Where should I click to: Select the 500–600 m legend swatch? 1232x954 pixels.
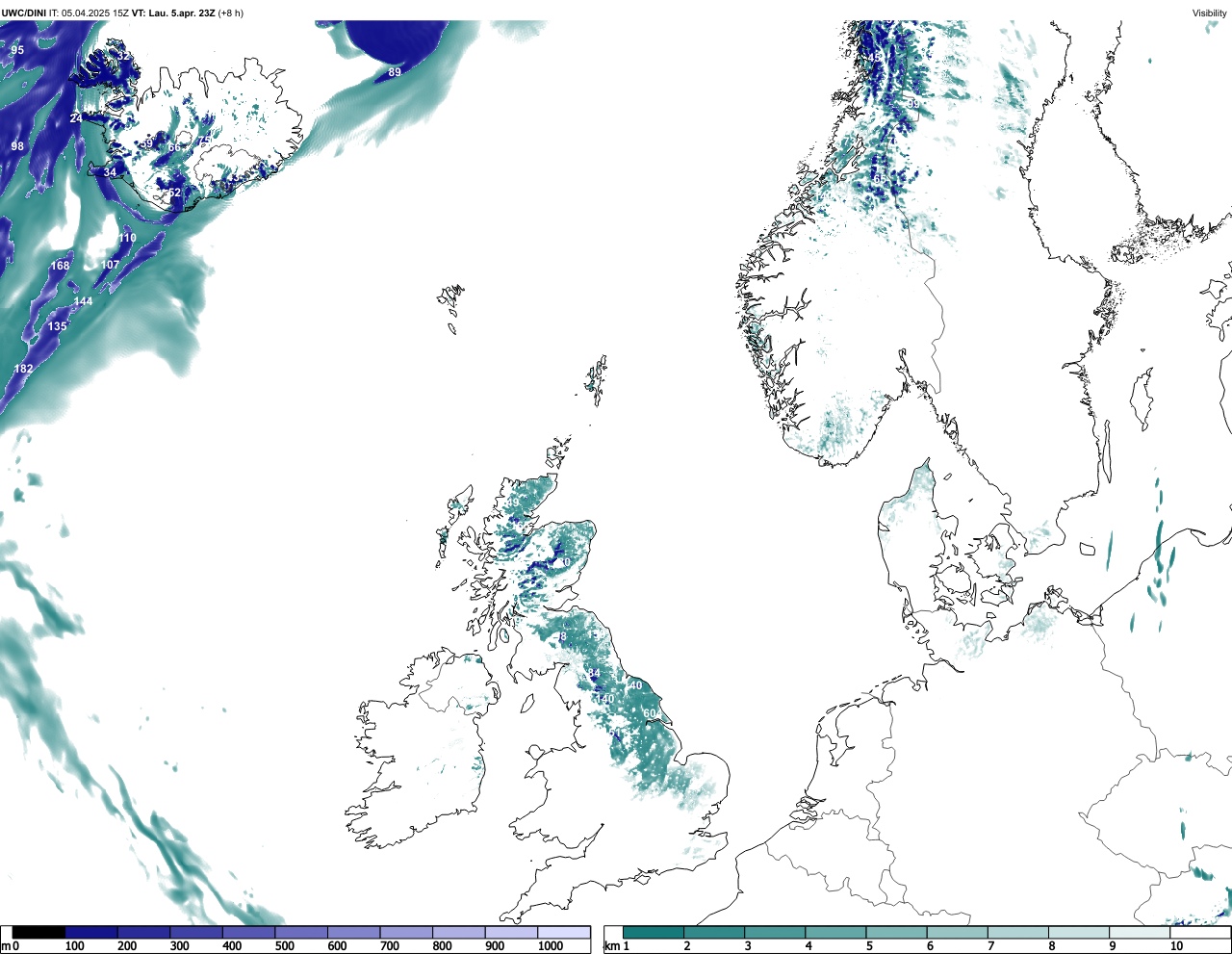(301, 932)
